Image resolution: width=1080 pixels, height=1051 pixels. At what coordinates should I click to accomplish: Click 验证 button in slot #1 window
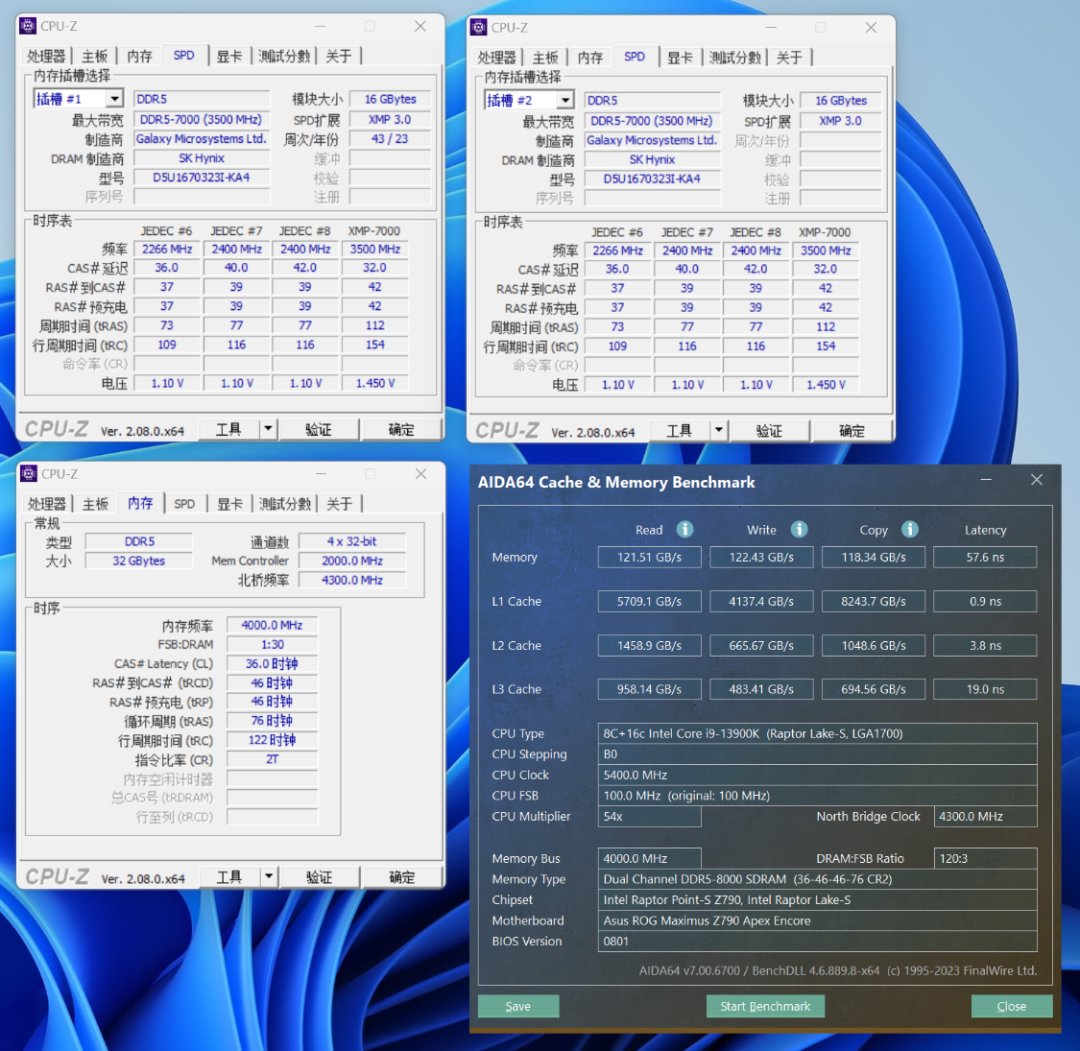(318, 430)
